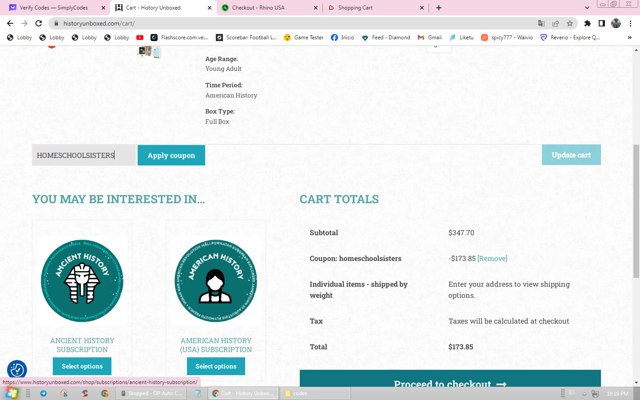Click the Update cart button
The width and height of the screenshot is (640, 400).
click(571, 155)
